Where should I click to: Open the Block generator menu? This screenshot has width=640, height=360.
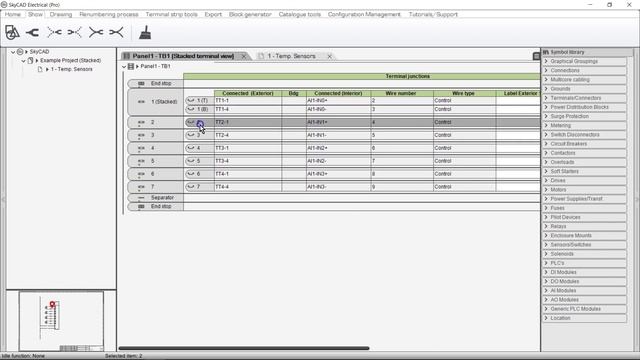pos(250,14)
